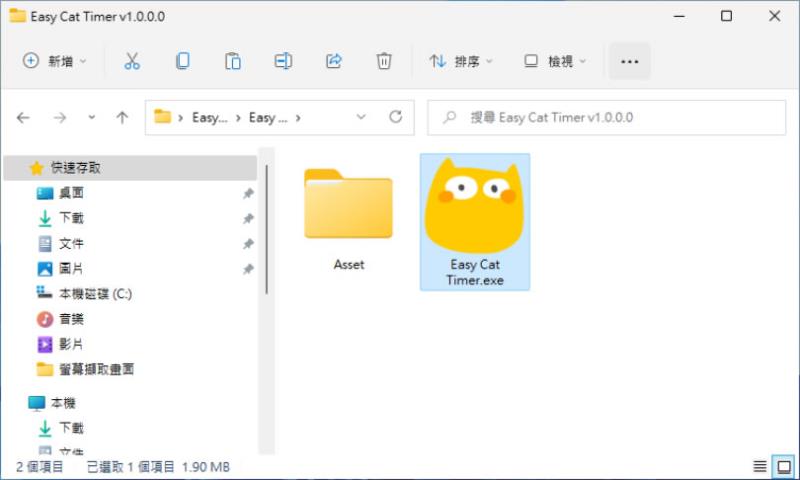800x480 pixels.
Task: Click the search box for Easy Cat Timer
Action: [606, 118]
